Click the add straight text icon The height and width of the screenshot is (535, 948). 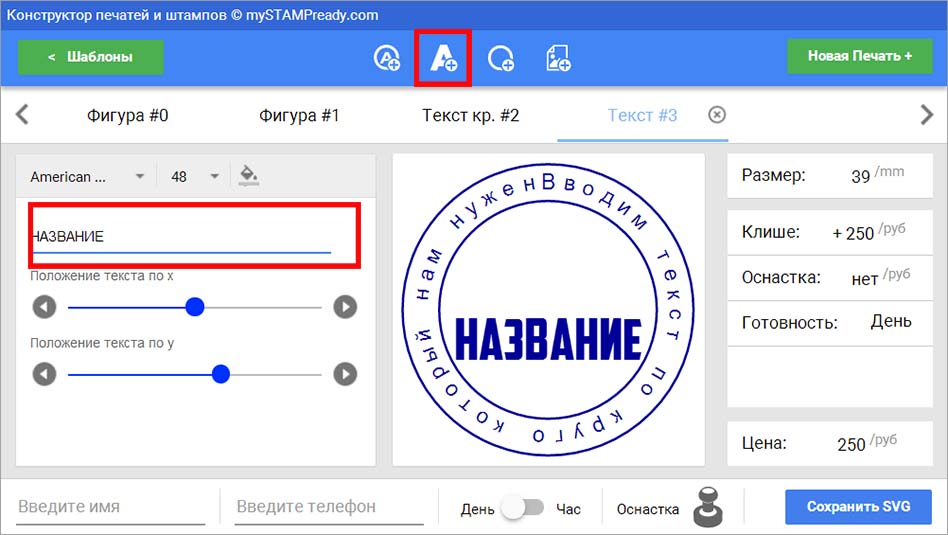[443, 58]
